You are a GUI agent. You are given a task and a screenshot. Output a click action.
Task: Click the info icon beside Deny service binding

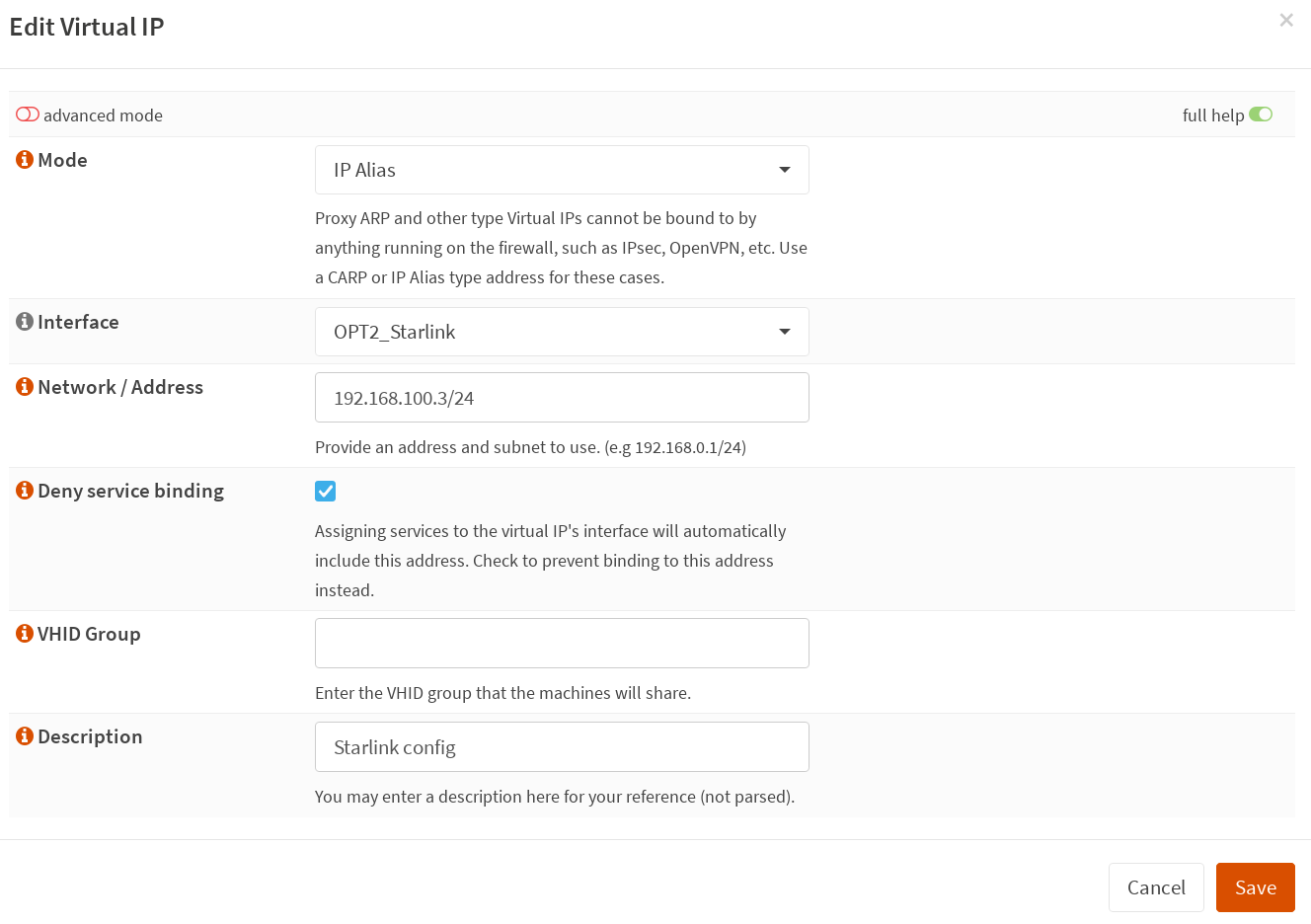pos(25,491)
